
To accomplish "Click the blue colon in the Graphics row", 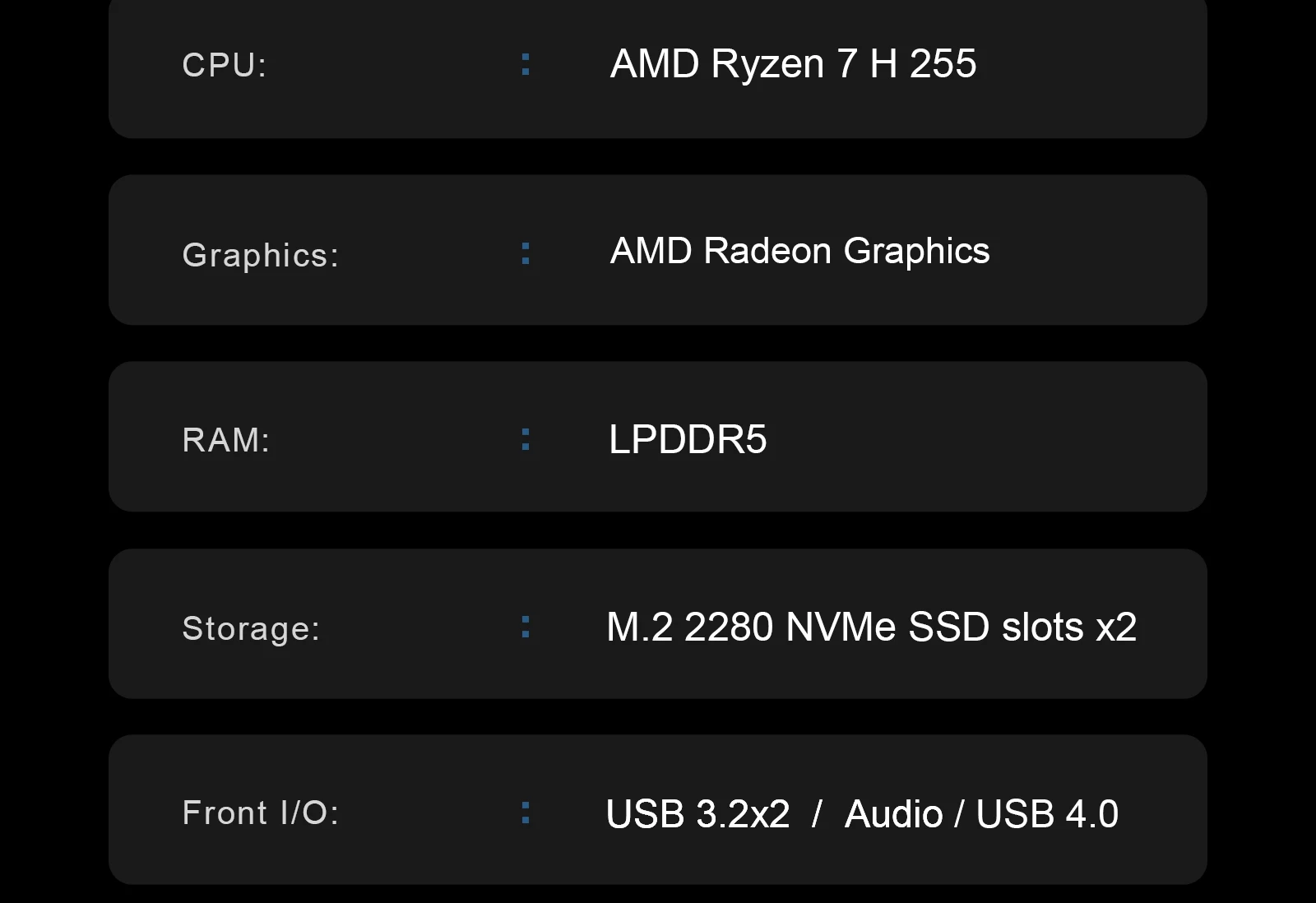I will point(526,252).
